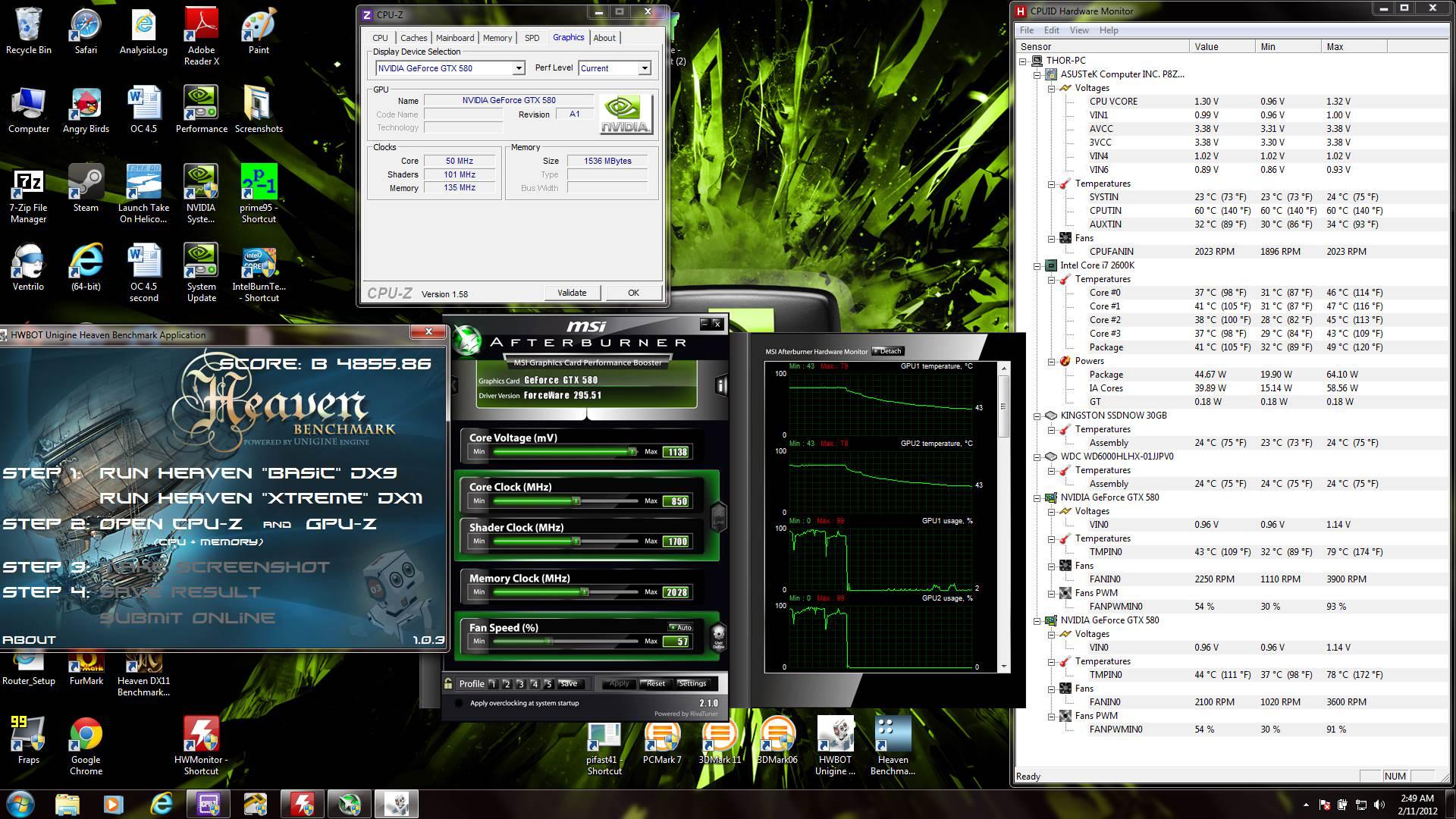The width and height of the screenshot is (1456, 819).
Task: Click the Afterburner profile save button
Action: coord(569,683)
